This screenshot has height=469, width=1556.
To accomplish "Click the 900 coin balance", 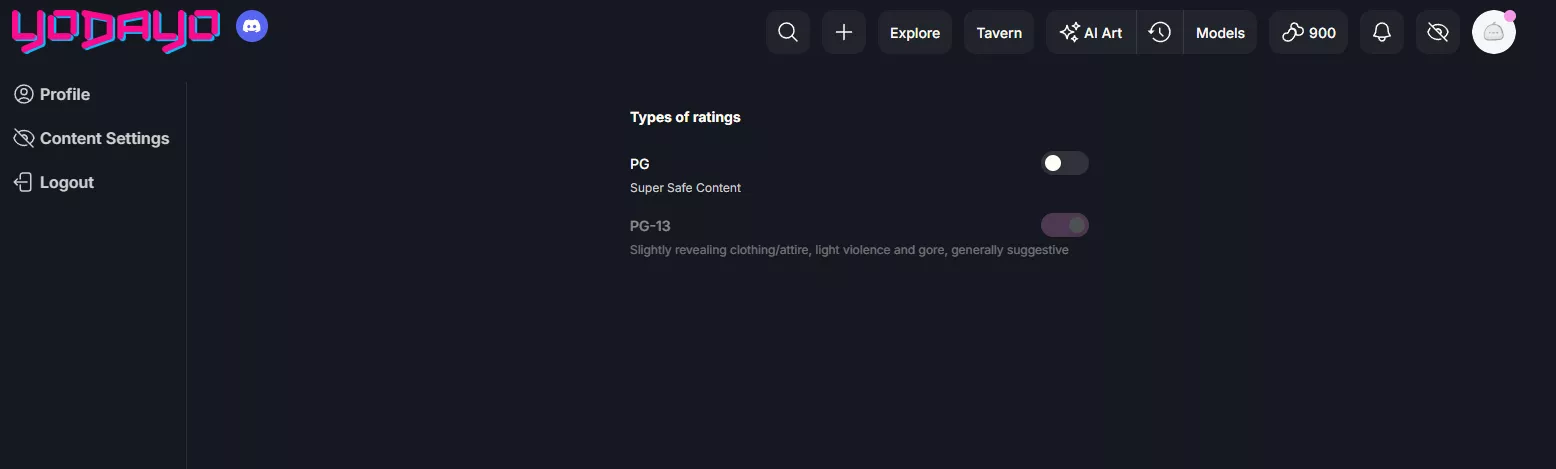I will click(1309, 33).
